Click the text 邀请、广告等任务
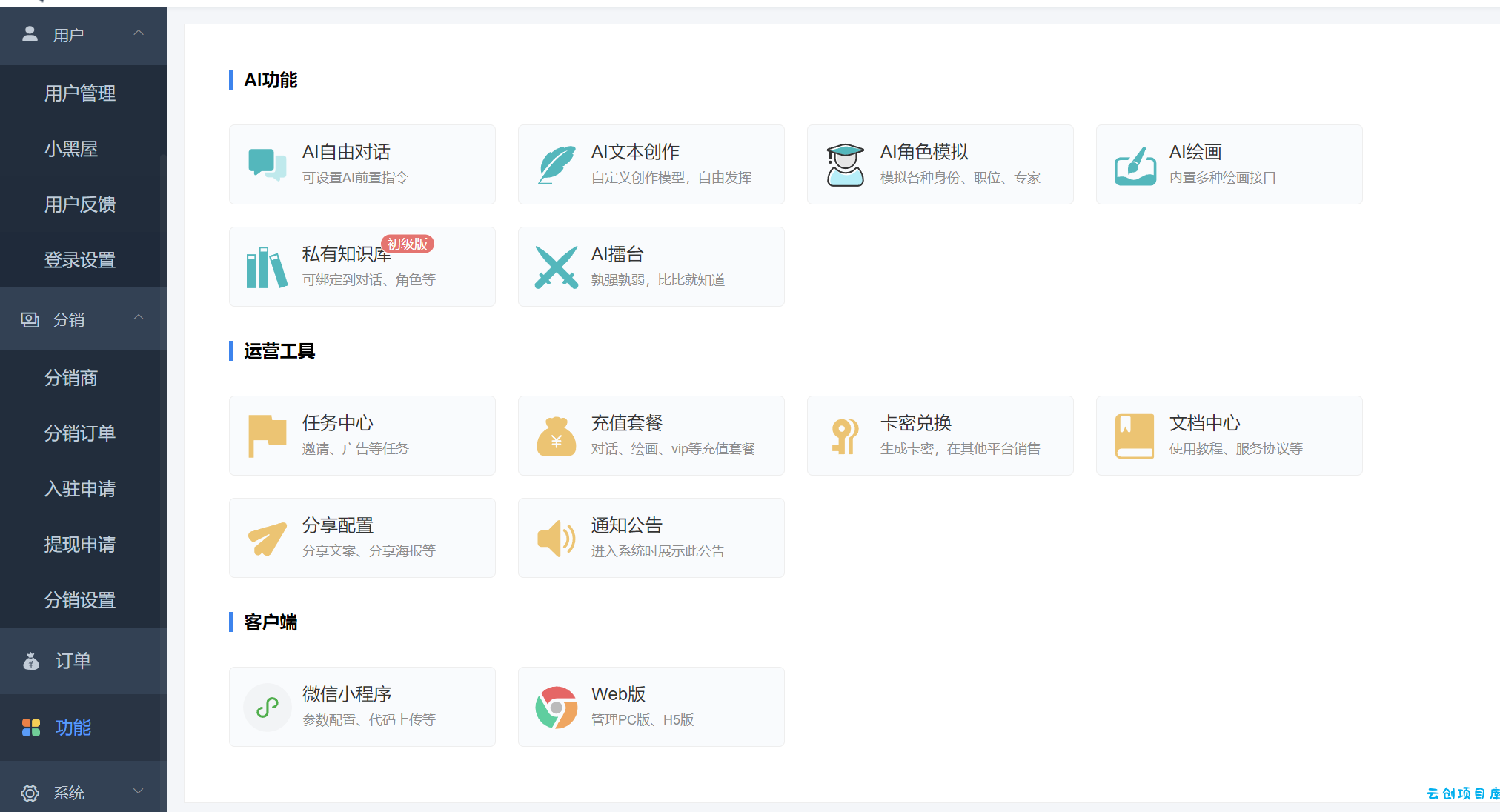Viewport: 1500px width, 812px height. click(356, 449)
